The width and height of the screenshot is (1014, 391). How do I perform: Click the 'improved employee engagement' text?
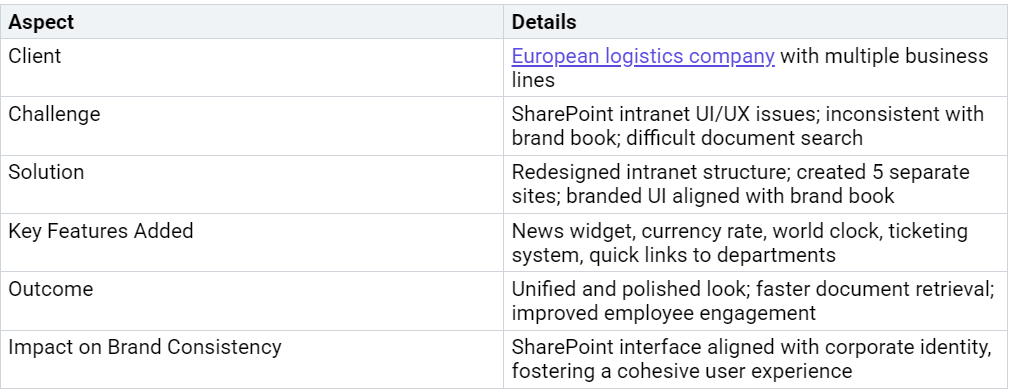pyautogui.click(x=663, y=313)
